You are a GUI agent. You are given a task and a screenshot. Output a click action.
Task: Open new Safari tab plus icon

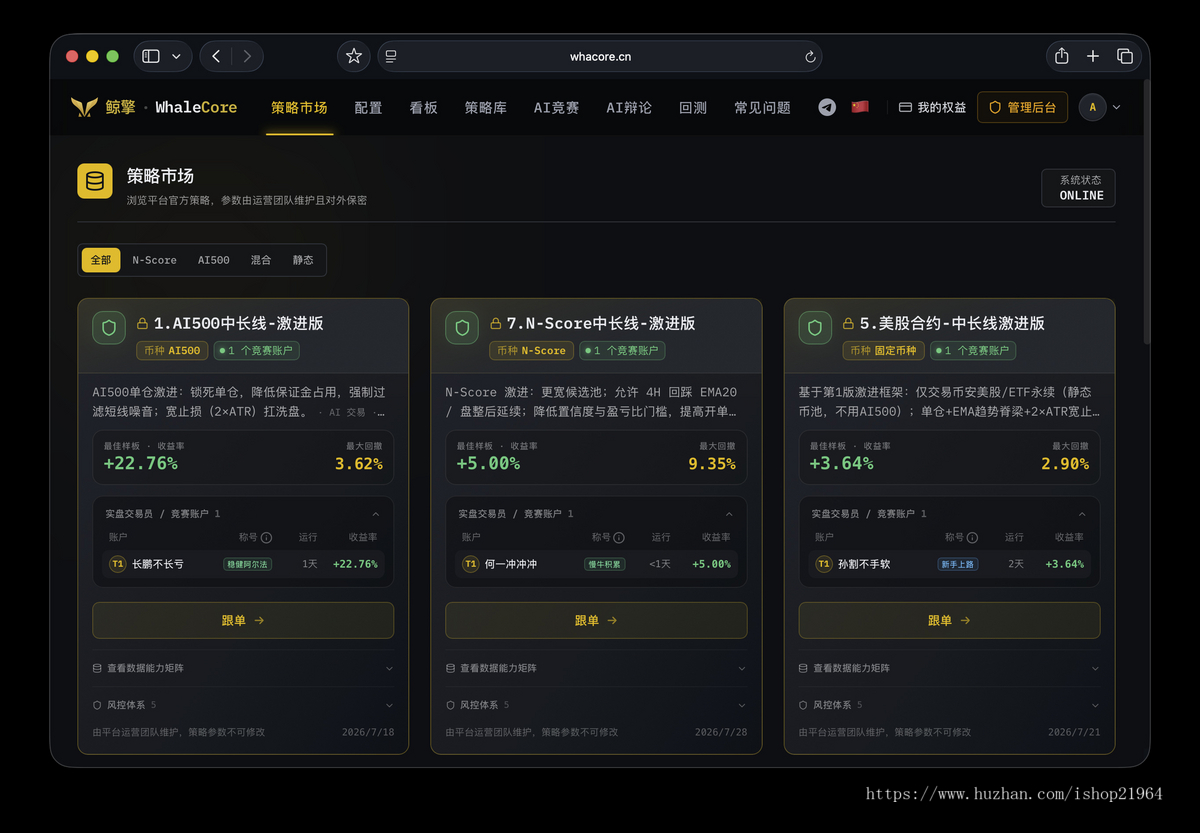(1093, 56)
